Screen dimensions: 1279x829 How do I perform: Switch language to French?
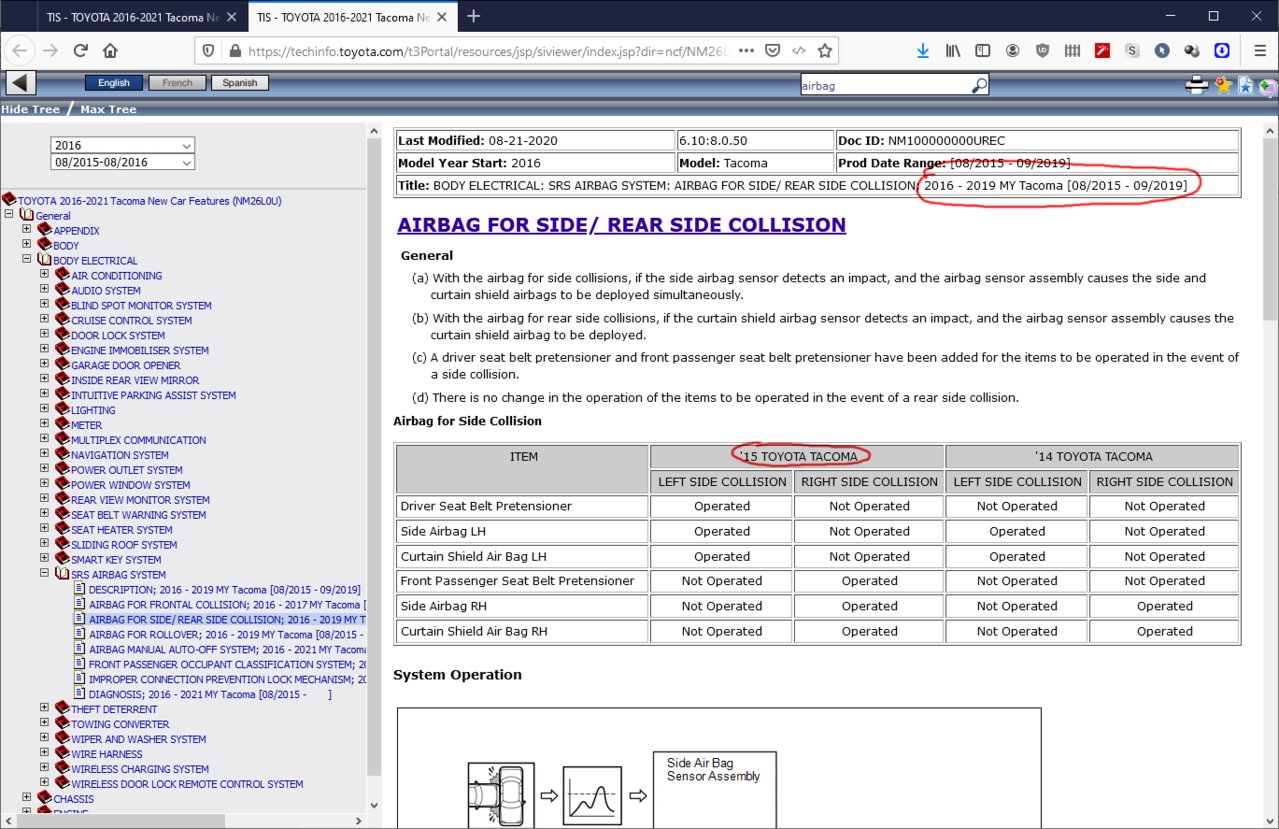(x=177, y=83)
